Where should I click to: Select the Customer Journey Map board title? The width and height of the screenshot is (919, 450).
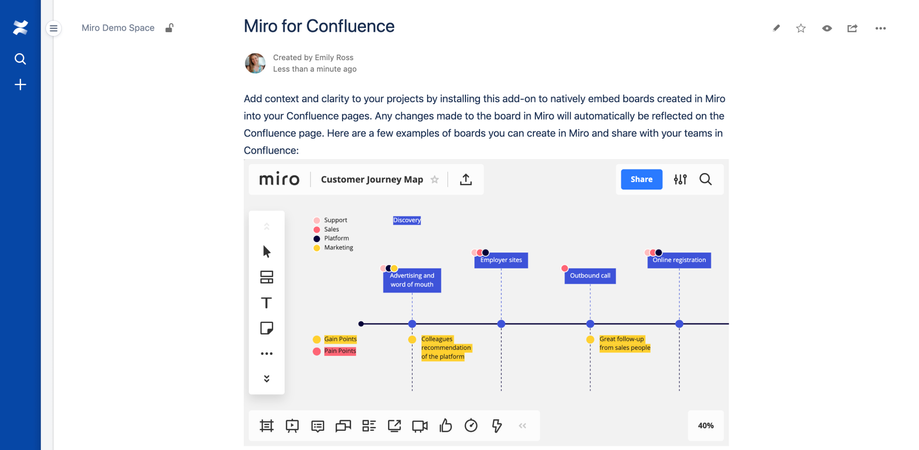pos(372,179)
